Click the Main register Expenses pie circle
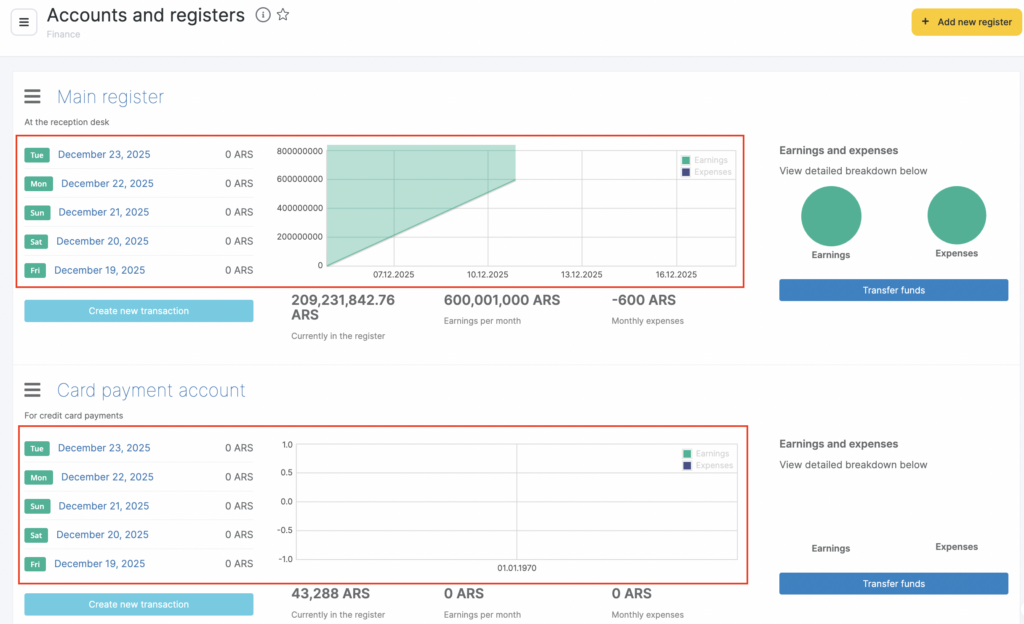The image size is (1024, 624). [x=956, y=216]
